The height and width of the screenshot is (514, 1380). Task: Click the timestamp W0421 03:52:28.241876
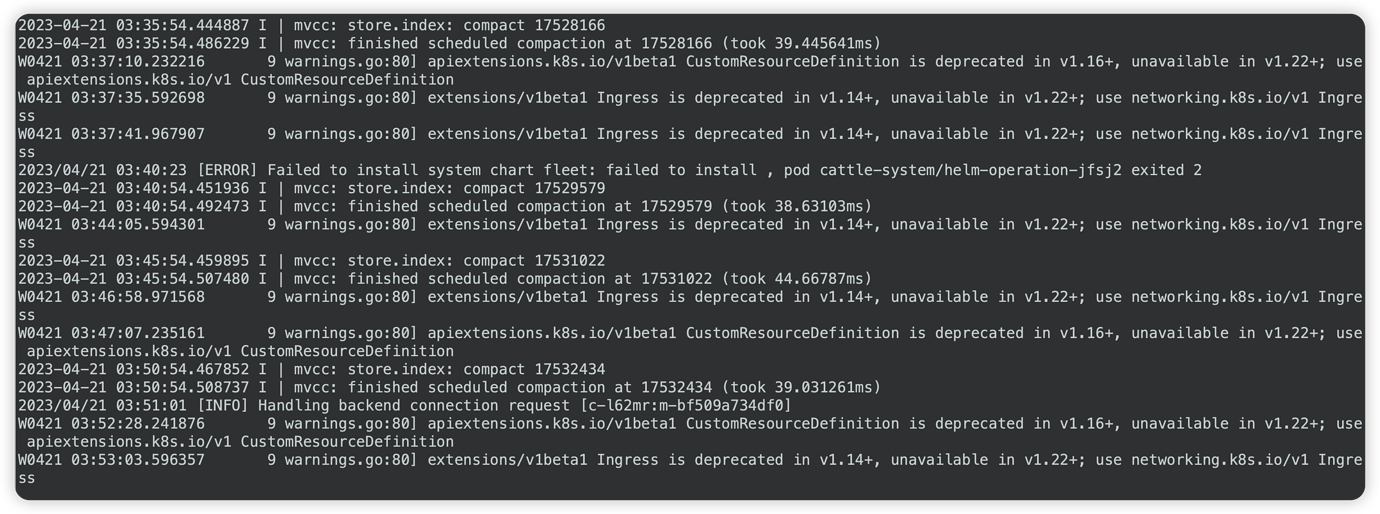(x=111, y=424)
